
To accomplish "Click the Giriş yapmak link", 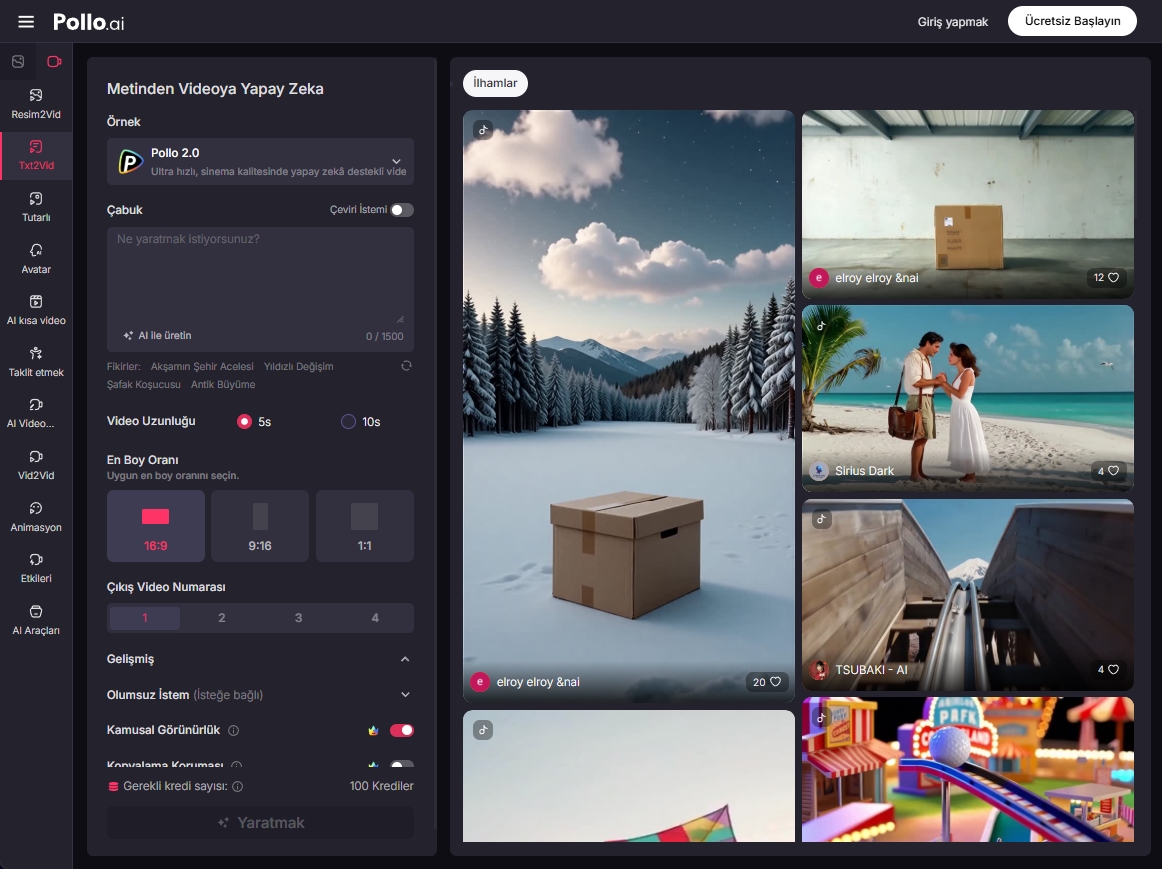I will (952, 22).
